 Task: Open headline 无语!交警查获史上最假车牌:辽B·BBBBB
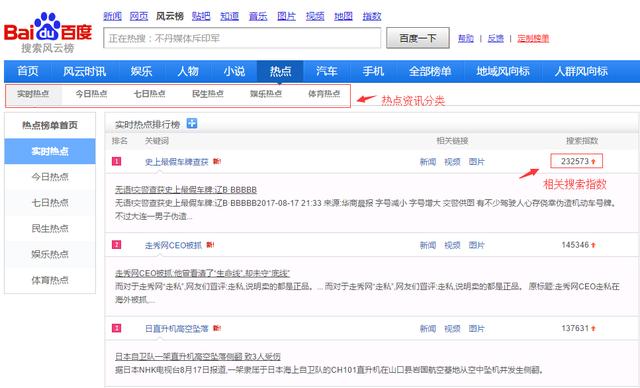click(x=186, y=190)
